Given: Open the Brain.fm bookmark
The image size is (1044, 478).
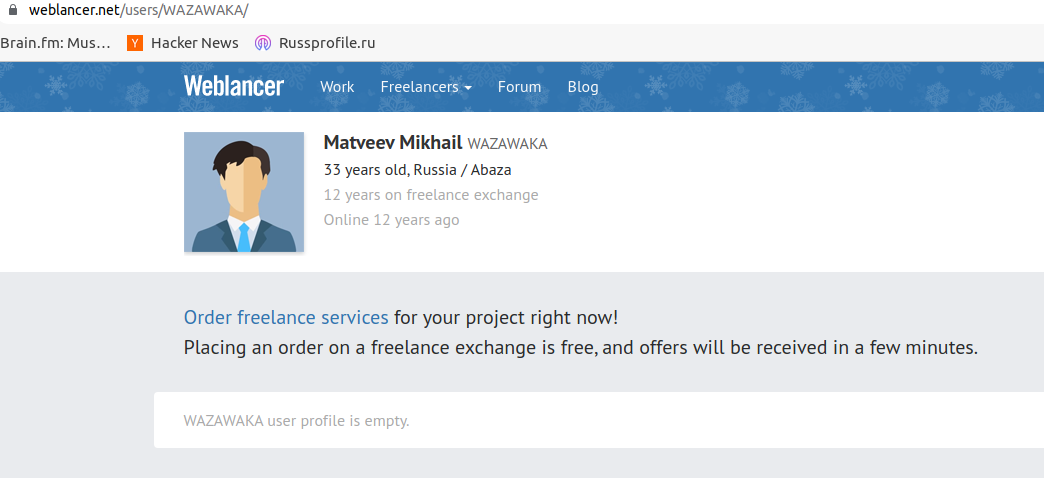Looking at the screenshot, I should 55,43.
